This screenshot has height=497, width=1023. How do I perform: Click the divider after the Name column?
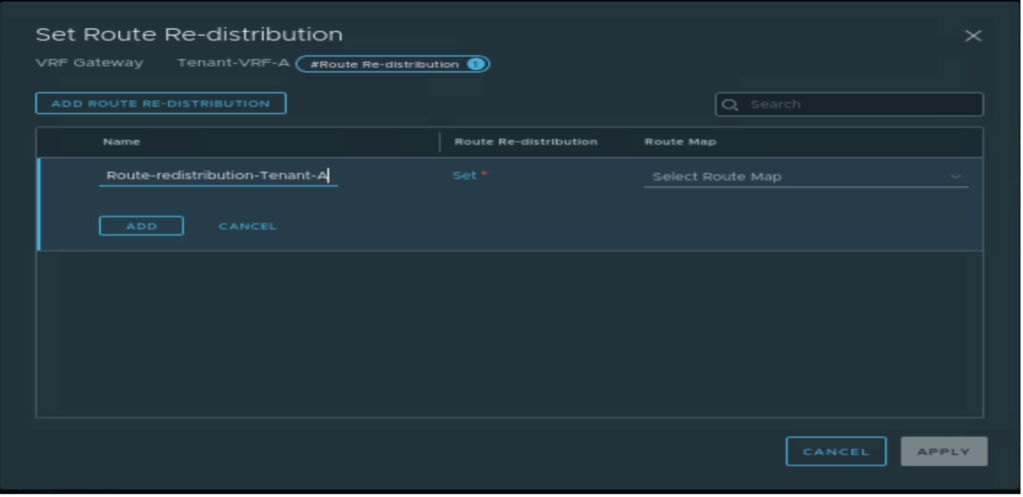pyautogui.click(x=440, y=142)
